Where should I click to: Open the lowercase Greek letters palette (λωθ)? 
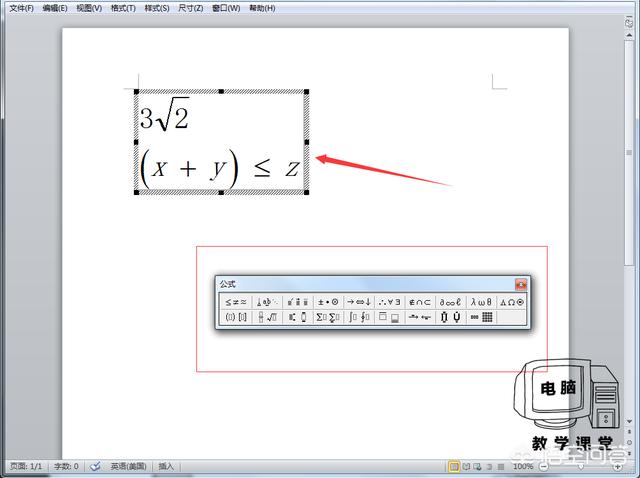point(481,301)
